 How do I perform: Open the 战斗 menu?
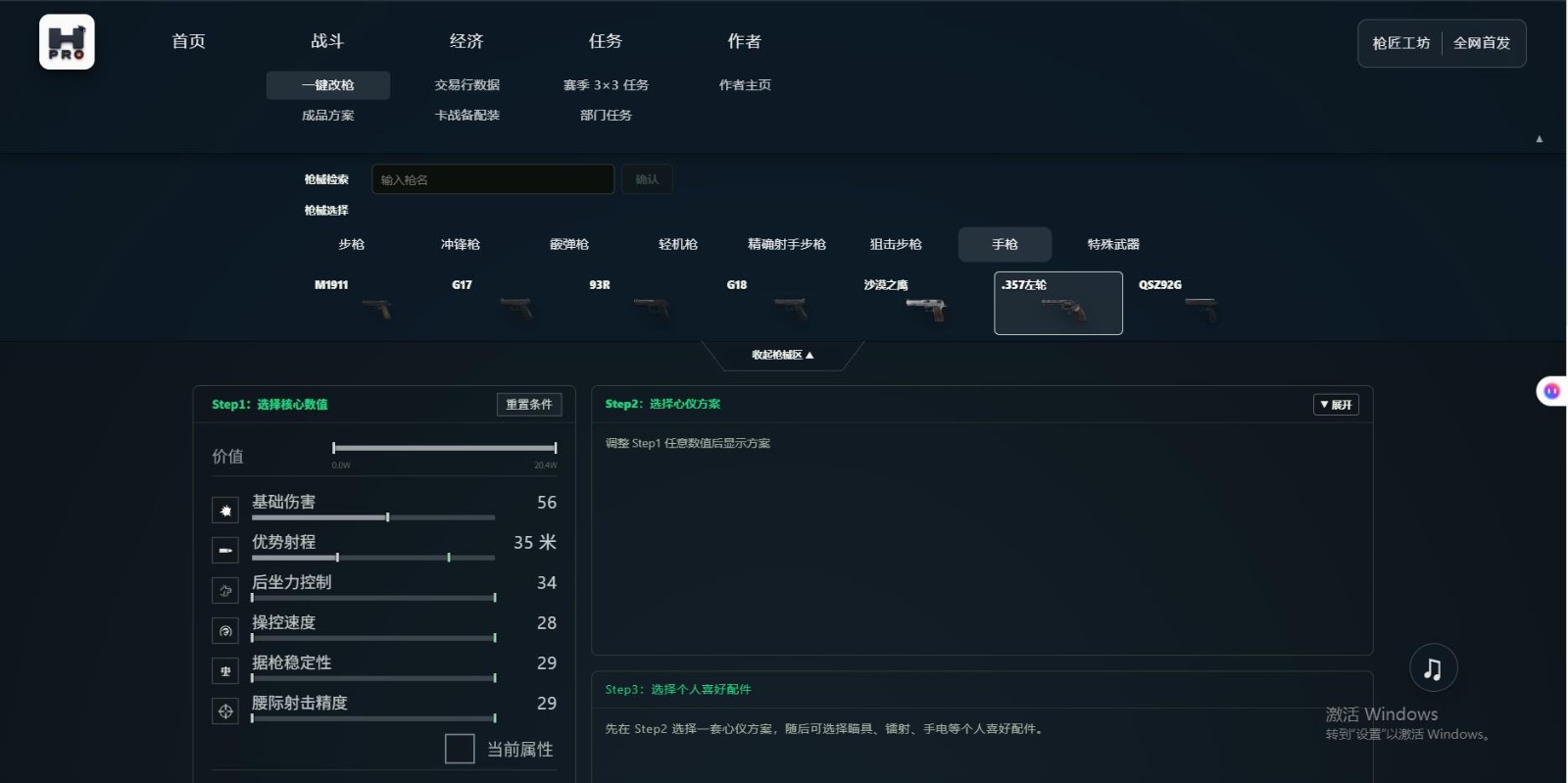[x=327, y=41]
